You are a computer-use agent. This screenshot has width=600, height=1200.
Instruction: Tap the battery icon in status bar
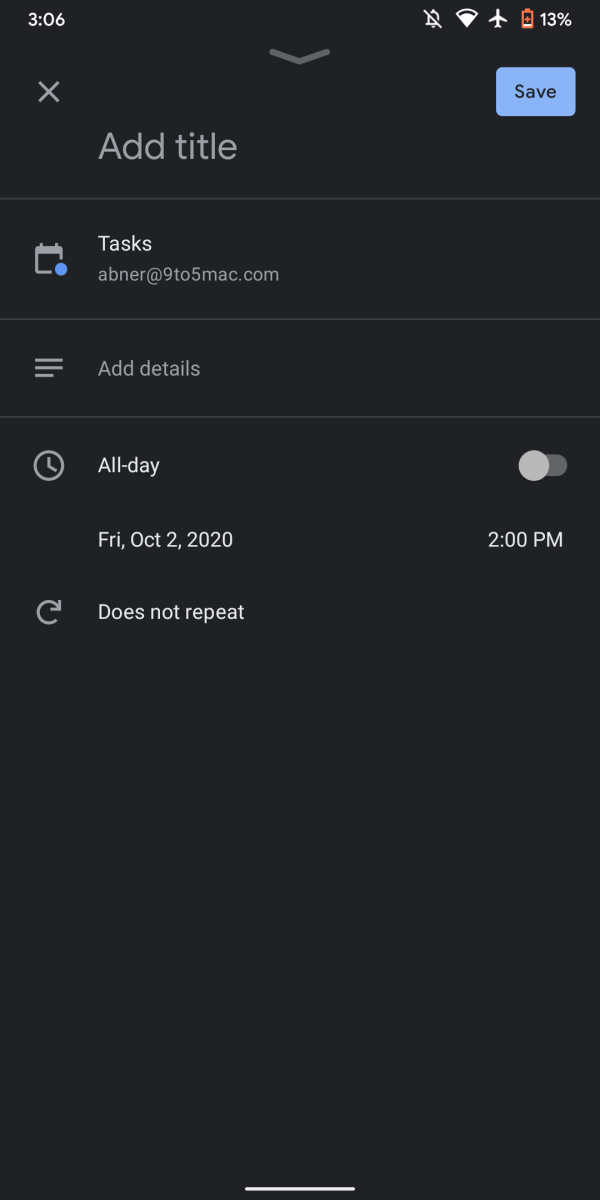(527, 19)
